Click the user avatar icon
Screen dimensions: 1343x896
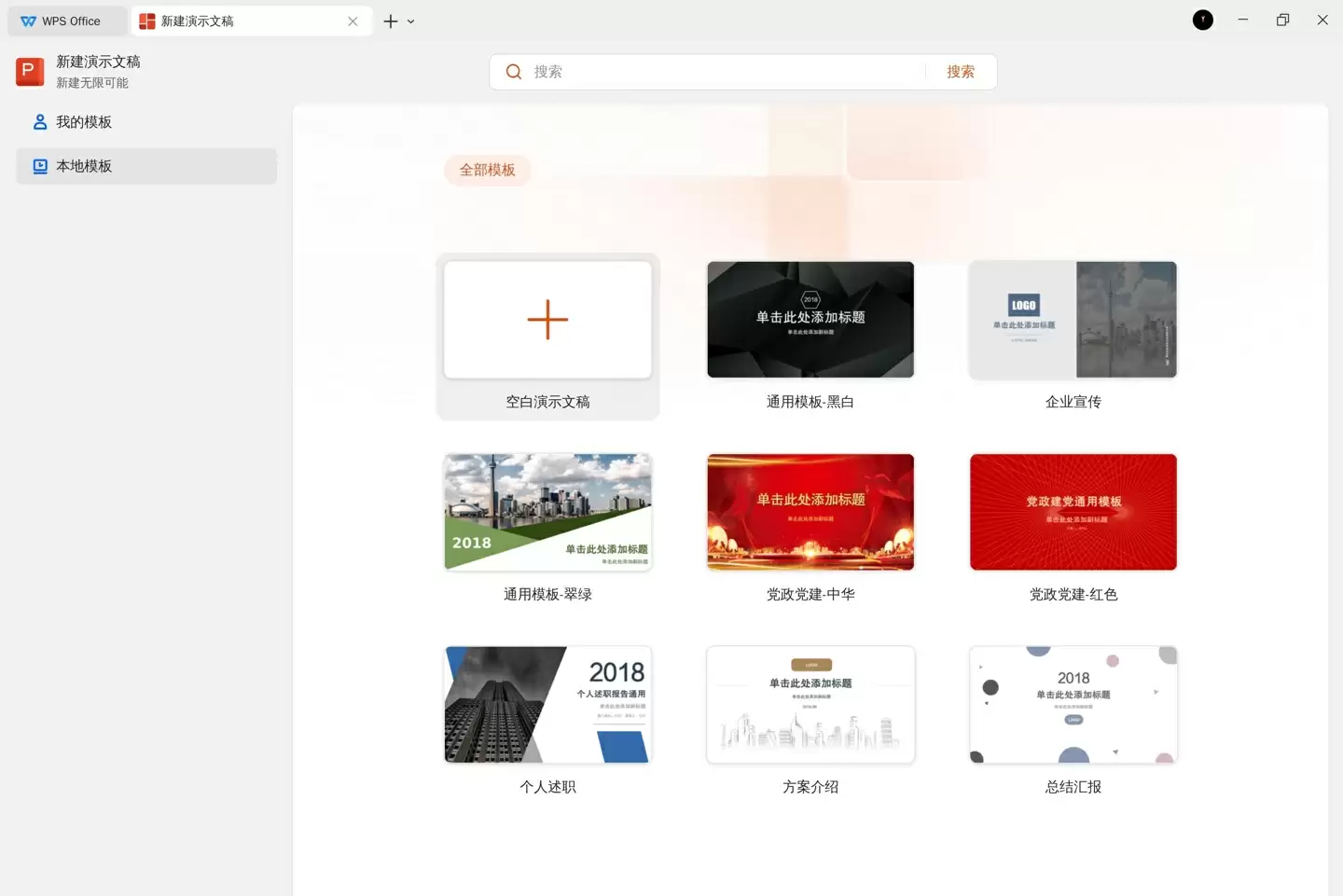1203,20
